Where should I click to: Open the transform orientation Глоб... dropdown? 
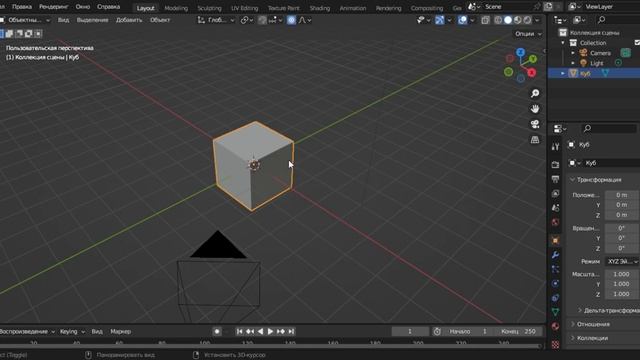216,20
